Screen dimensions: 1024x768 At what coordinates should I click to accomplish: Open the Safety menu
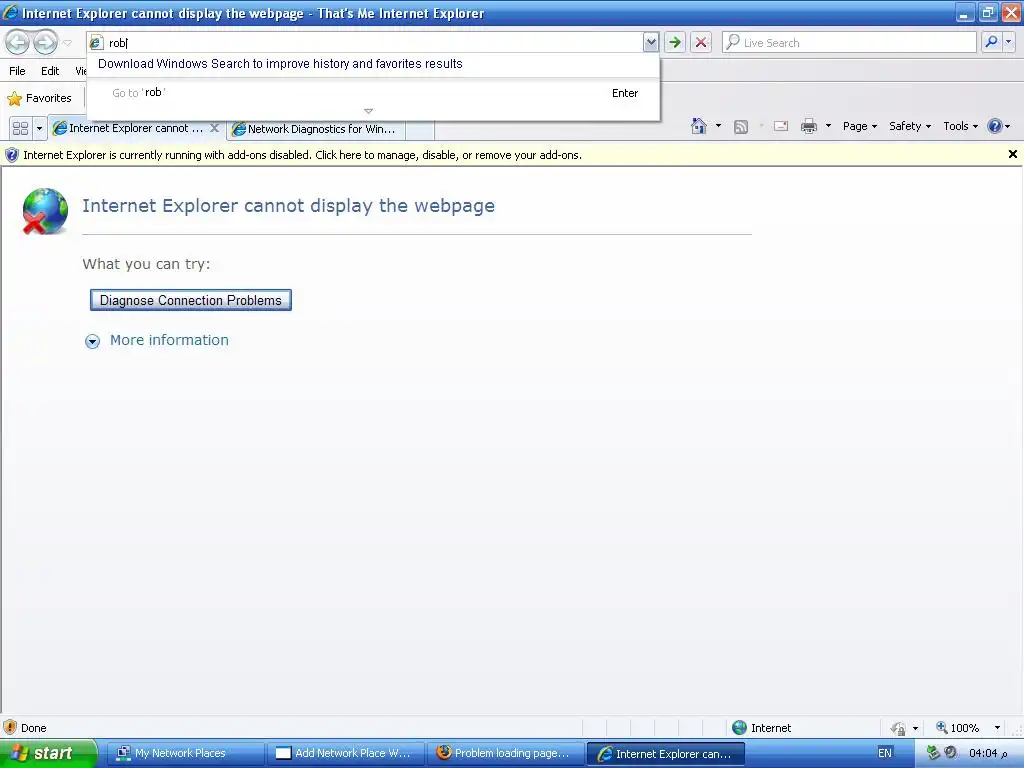pyautogui.click(x=910, y=126)
